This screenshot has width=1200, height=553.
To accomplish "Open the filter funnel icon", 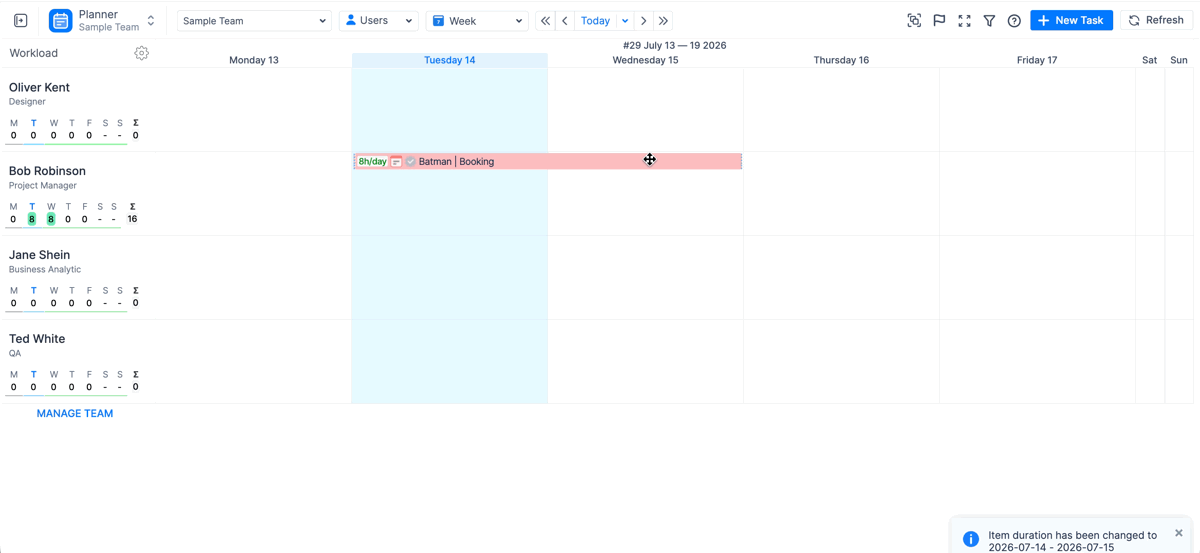I will (989, 21).
